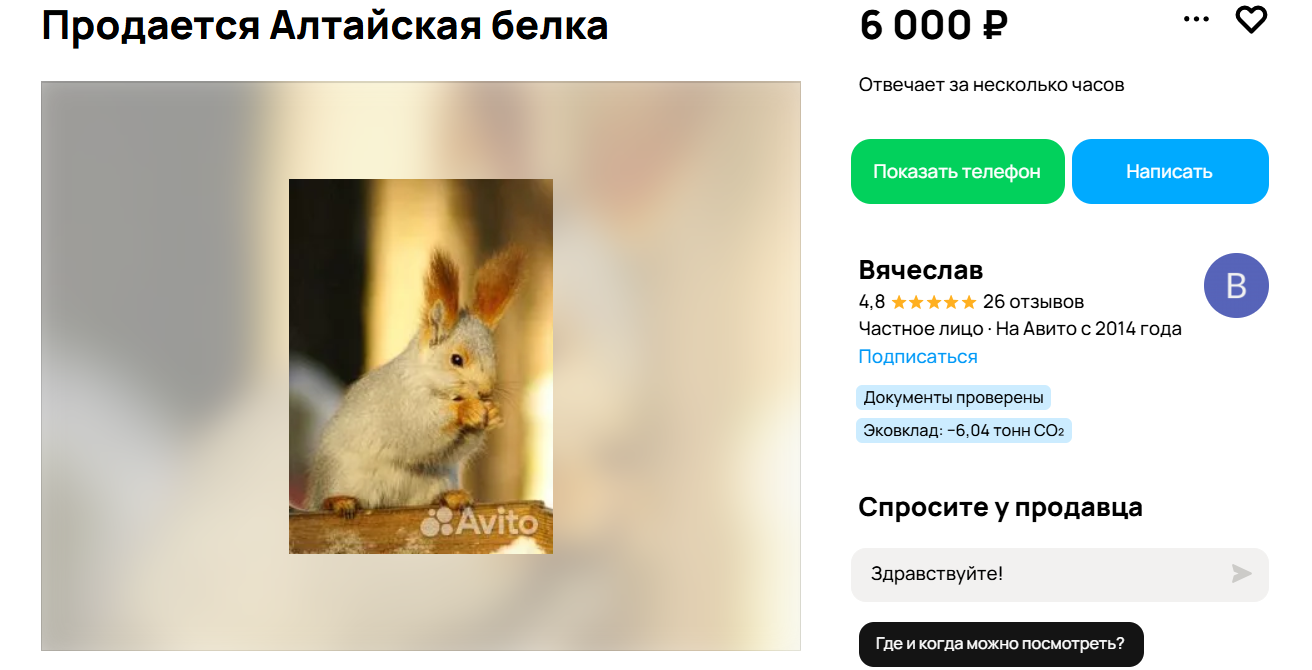Open seller profile name Вячеслав
Viewport: 1312px width, 670px height.
click(921, 270)
